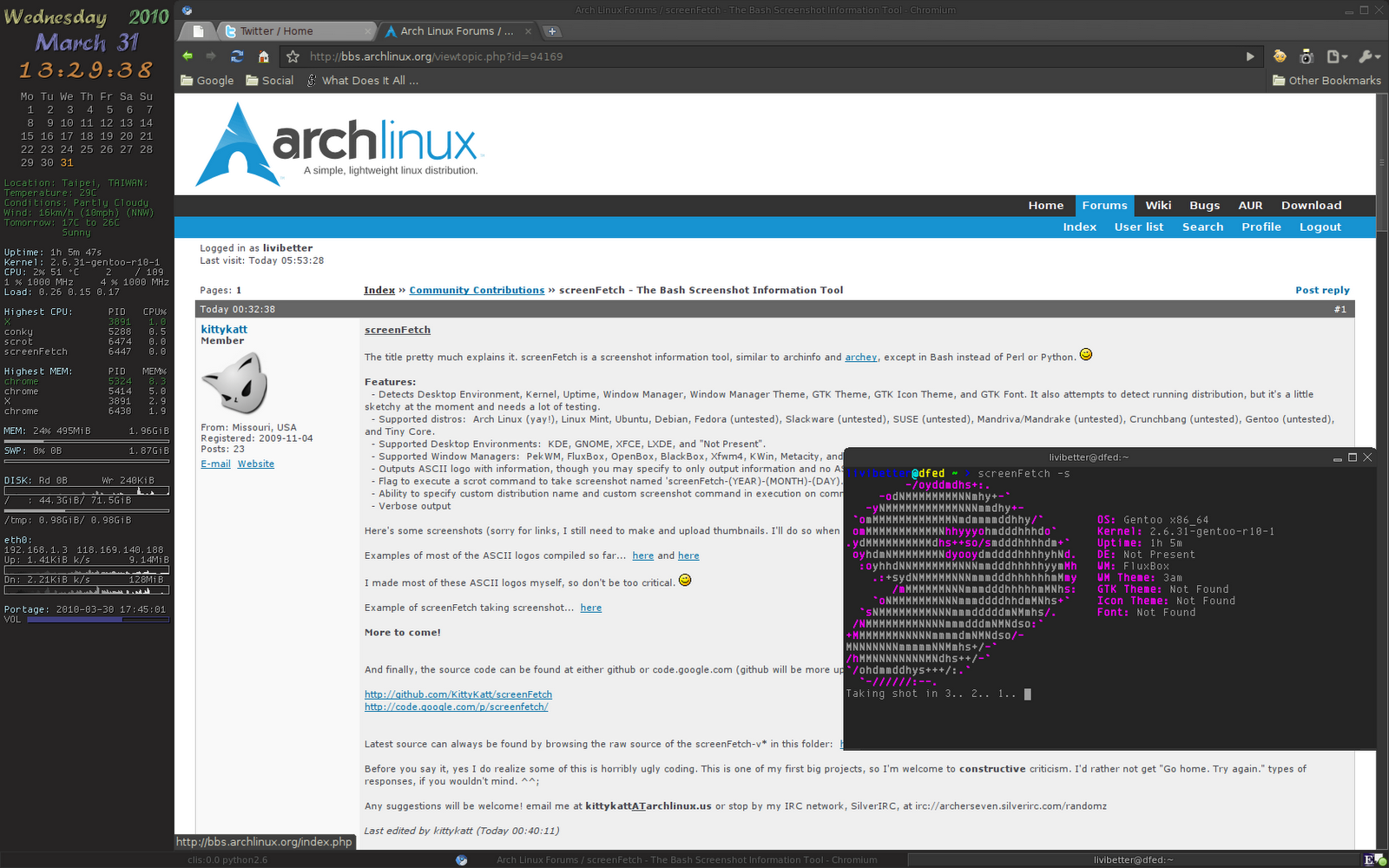Open the Social bookmarks folder
1389x868 pixels.
click(270, 80)
